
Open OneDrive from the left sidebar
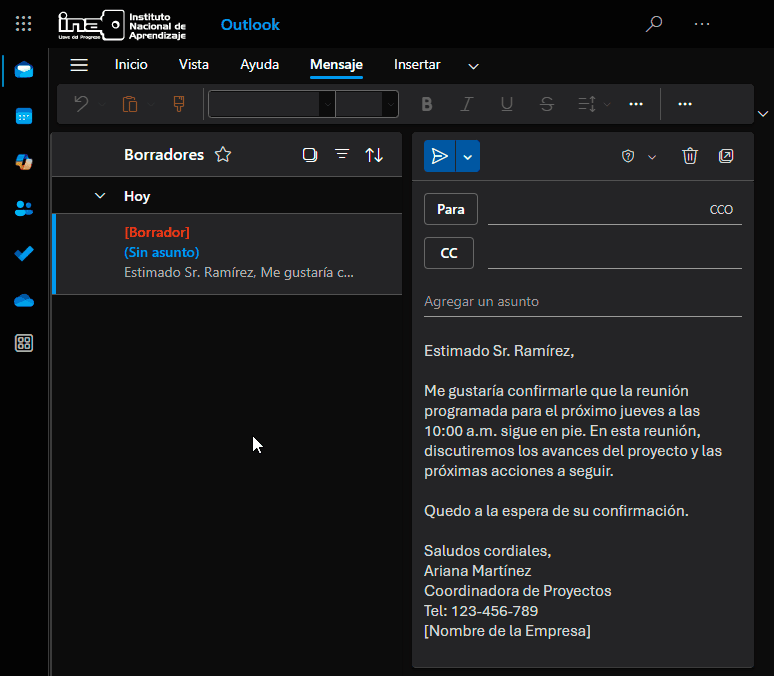(x=24, y=300)
